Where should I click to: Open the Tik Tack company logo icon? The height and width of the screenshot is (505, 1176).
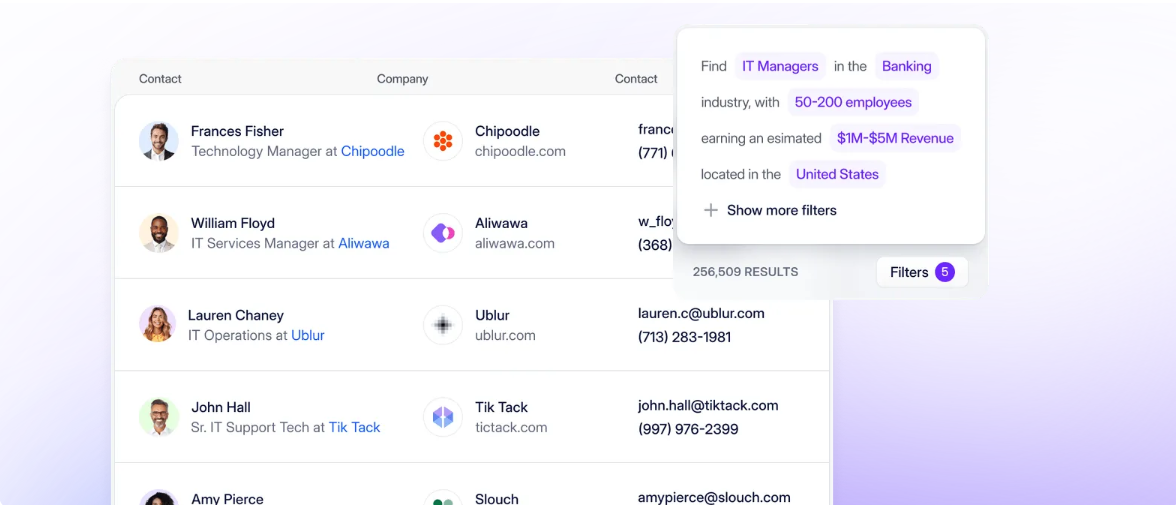(442, 417)
